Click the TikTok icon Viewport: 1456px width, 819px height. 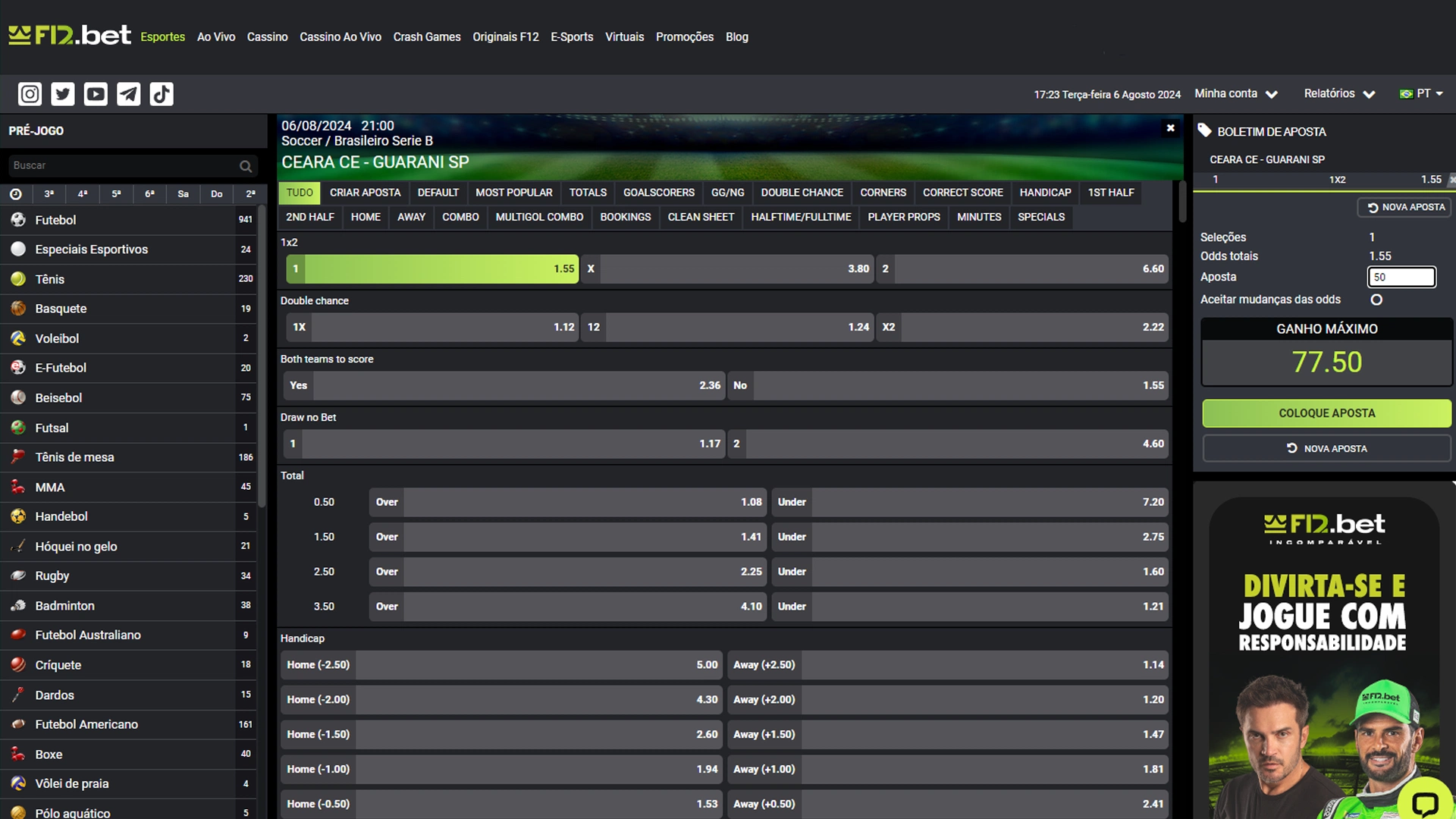tap(161, 93)
